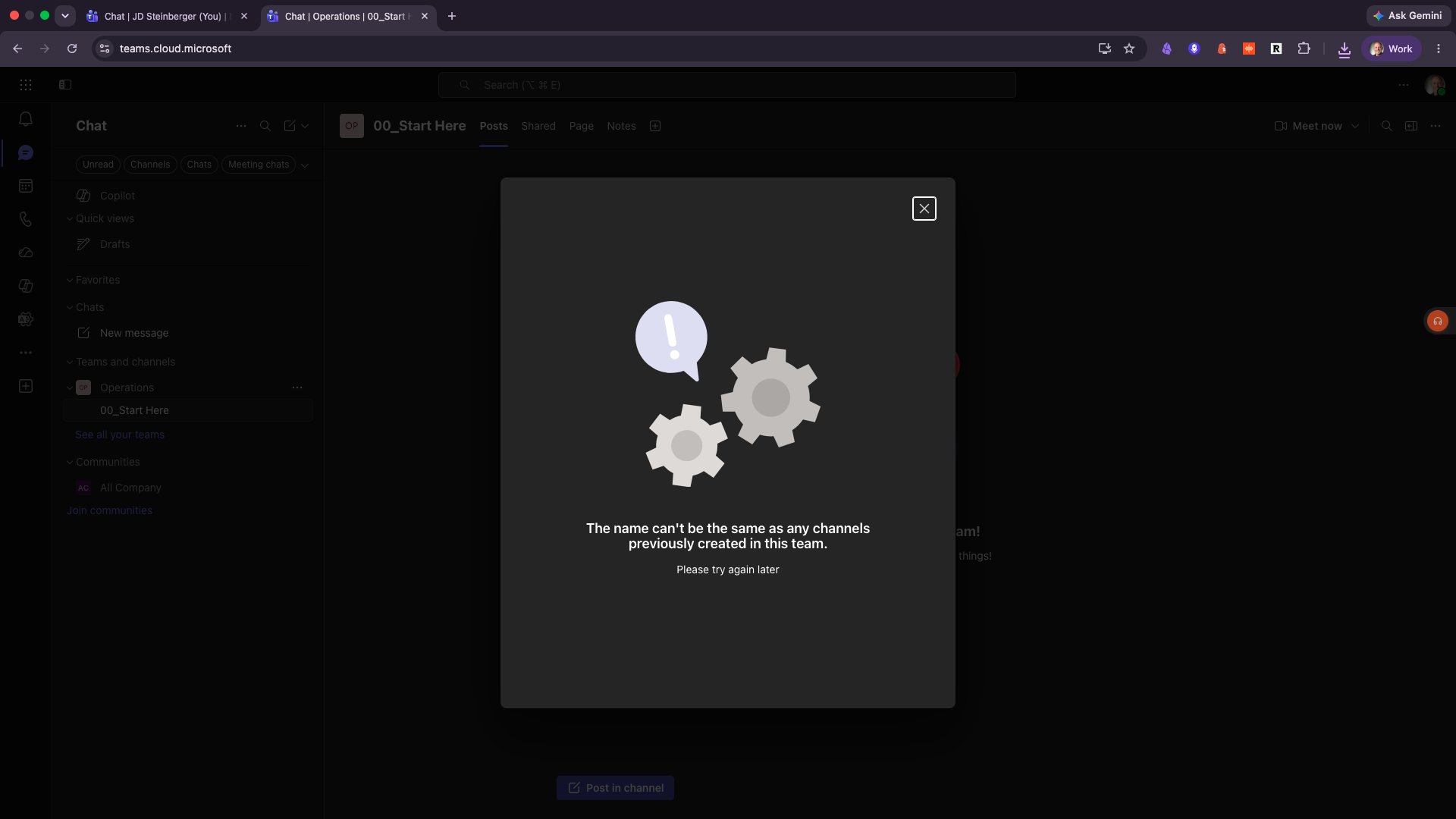Open Chat pane more options ellipsis
The height and width of the screenshot is (819, 1456).
coord(241,126)
